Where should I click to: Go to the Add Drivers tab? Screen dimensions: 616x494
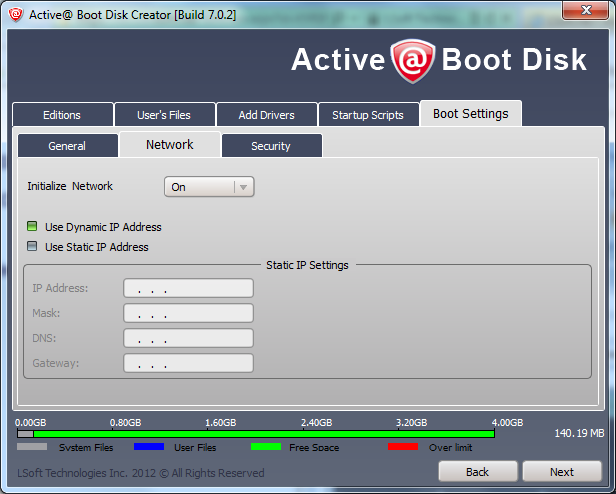[x=267, y=115]
